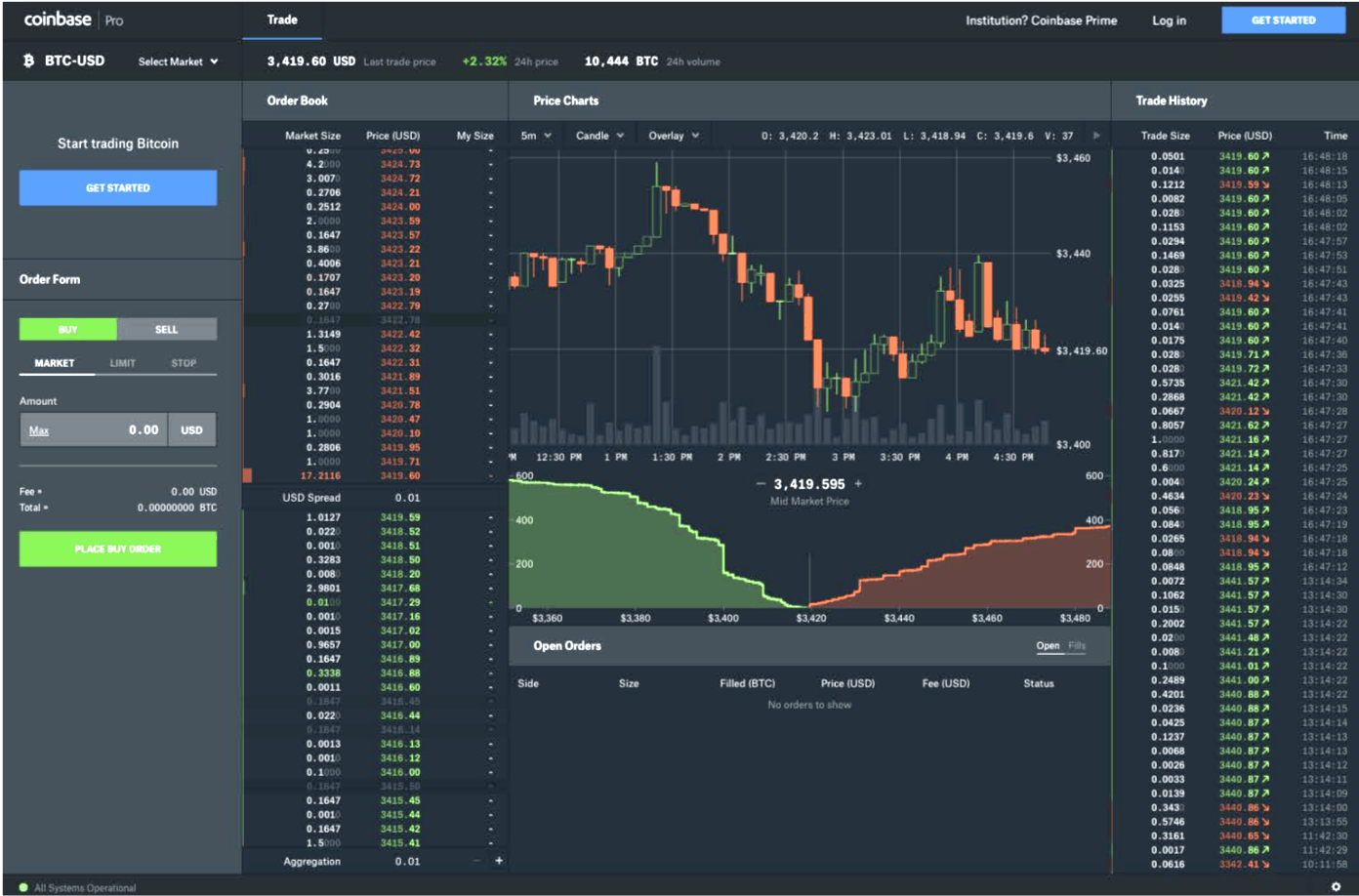Decrease order book aggregation with minus
The width and height of the screenshot is (1359, 896).
tap(476, 861)
